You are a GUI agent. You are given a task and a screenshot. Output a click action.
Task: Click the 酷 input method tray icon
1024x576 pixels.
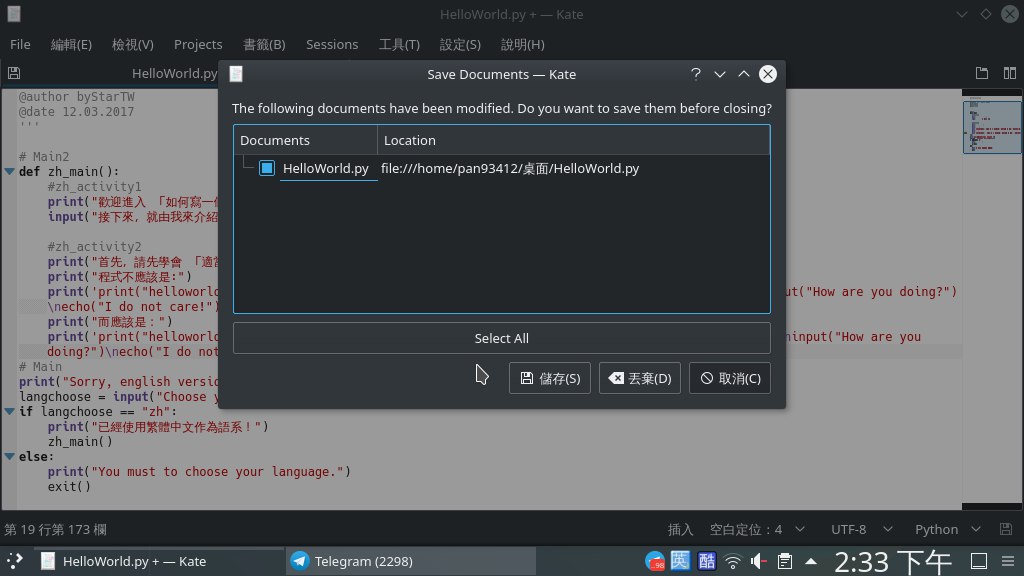707,561
